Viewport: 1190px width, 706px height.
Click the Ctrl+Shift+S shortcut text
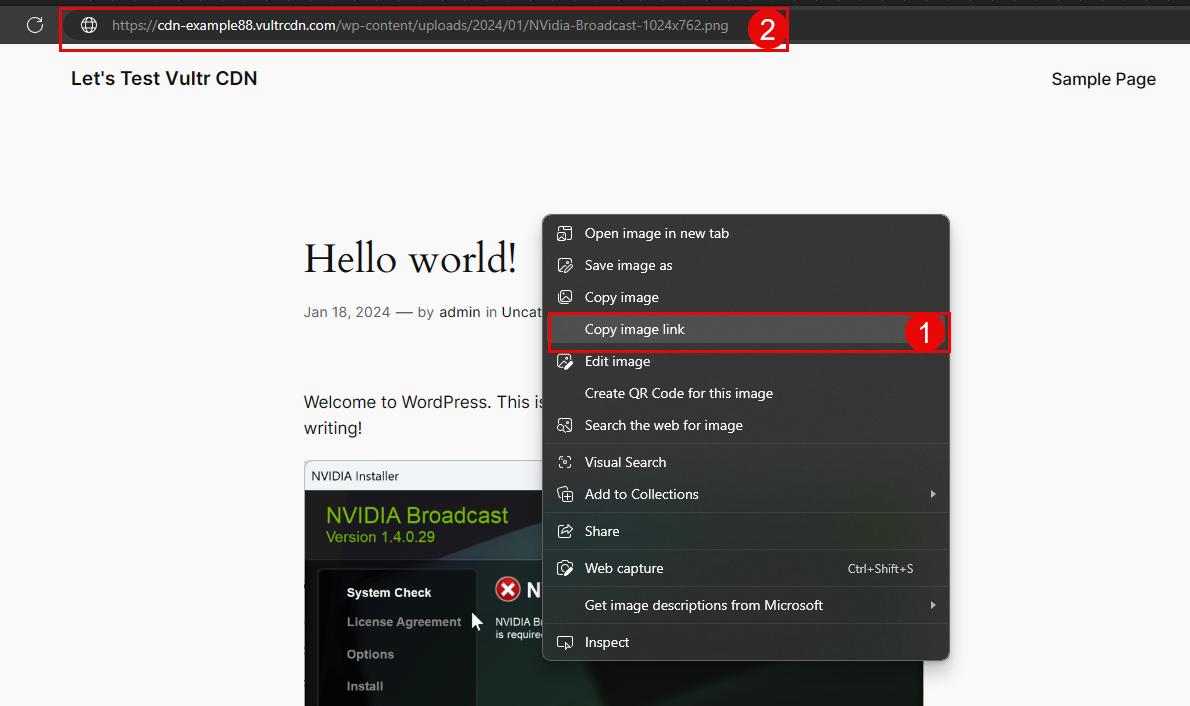point(880,569)
